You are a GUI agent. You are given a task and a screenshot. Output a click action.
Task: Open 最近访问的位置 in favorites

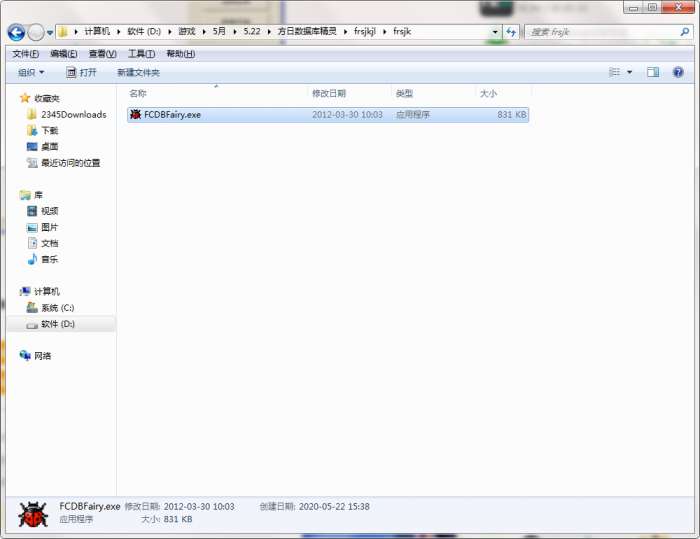coord(71,163)
